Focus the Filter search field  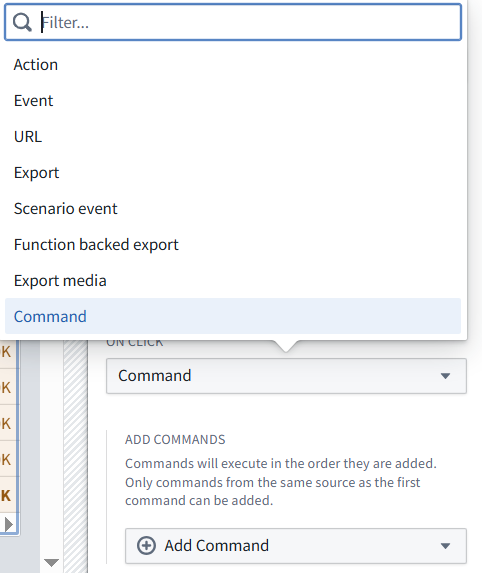[x=233, y=22]
